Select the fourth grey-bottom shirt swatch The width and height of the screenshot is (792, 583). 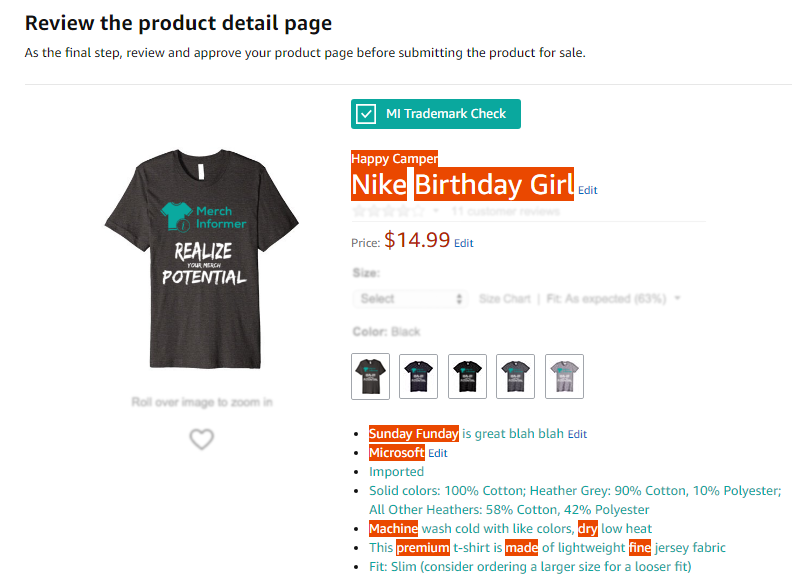click(x=515, y=376)
